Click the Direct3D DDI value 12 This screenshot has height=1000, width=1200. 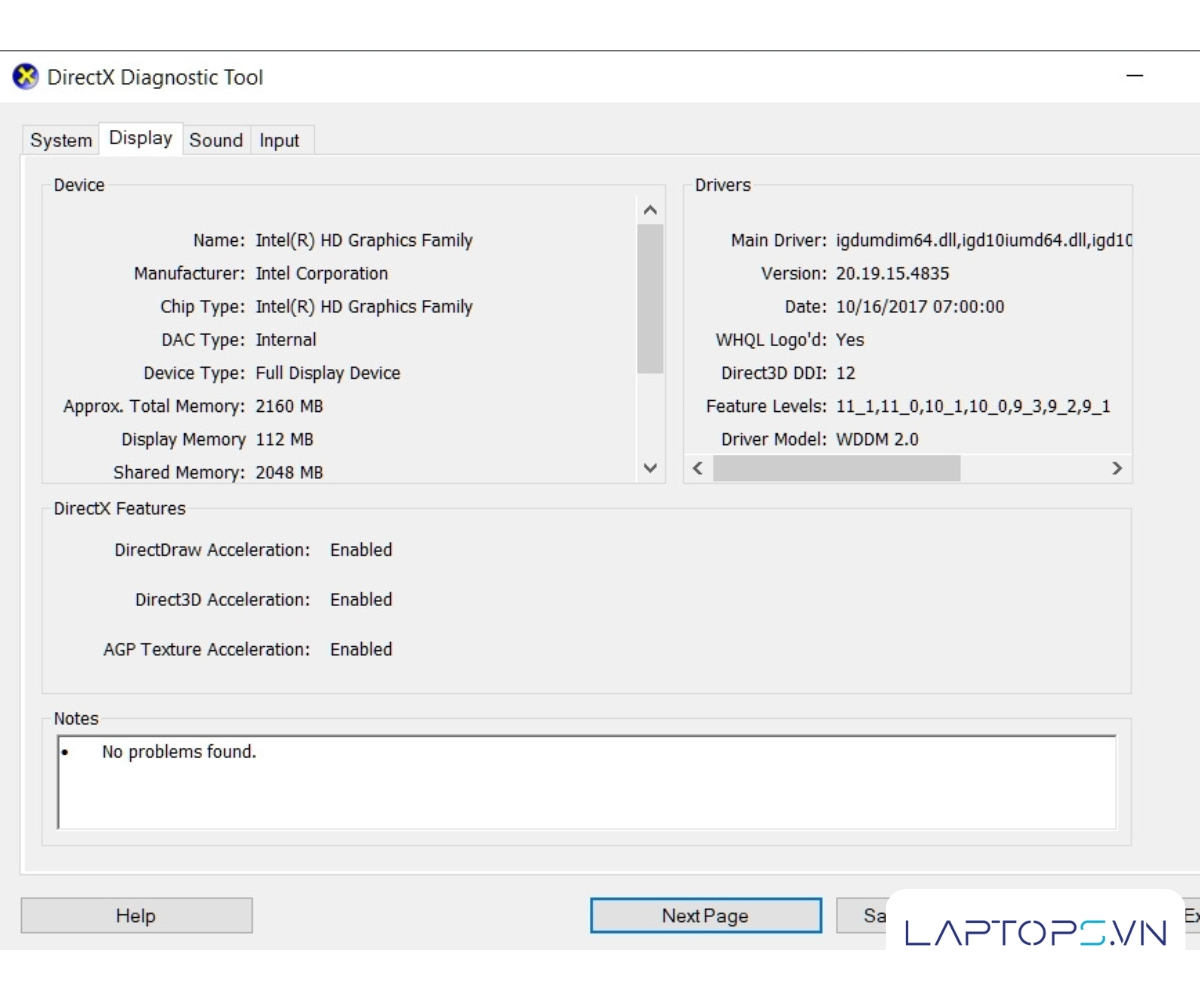point(846,373)
